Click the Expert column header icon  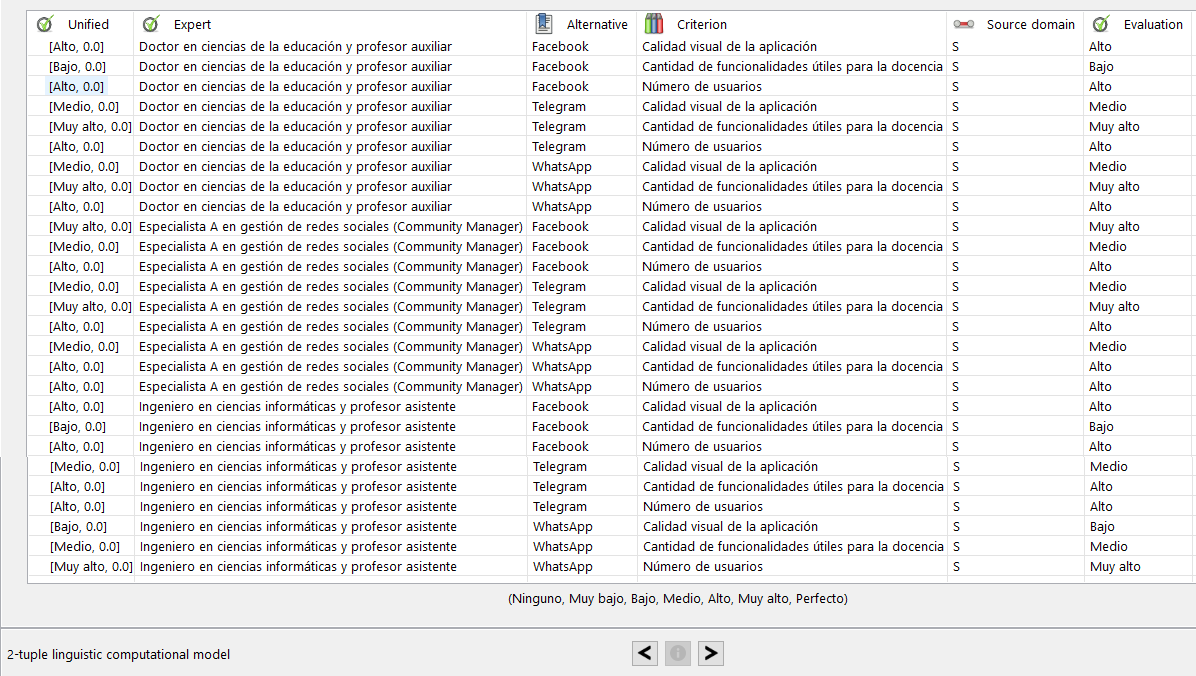tap(151, 24)
